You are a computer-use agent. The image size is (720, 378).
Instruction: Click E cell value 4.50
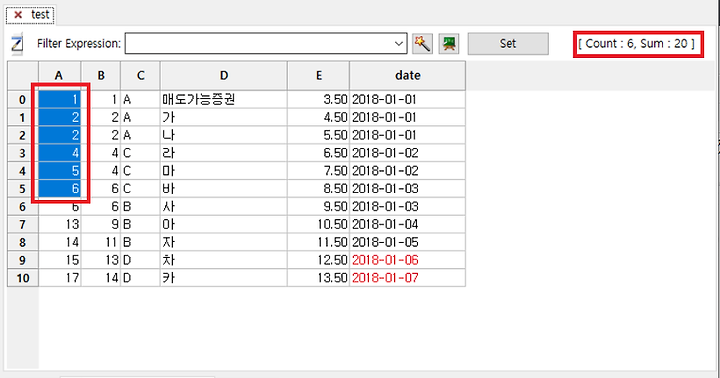point(319,118)
